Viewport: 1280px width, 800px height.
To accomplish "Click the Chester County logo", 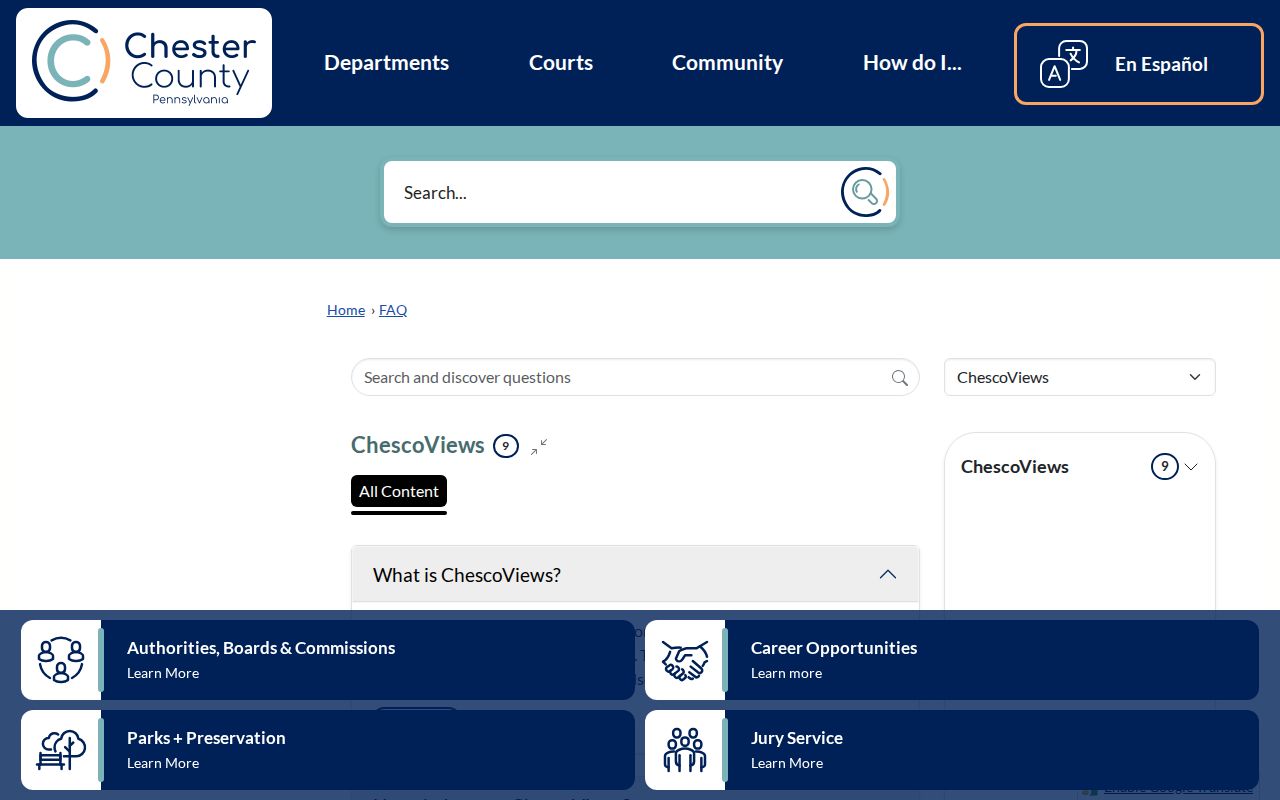I will pos(144,63).
